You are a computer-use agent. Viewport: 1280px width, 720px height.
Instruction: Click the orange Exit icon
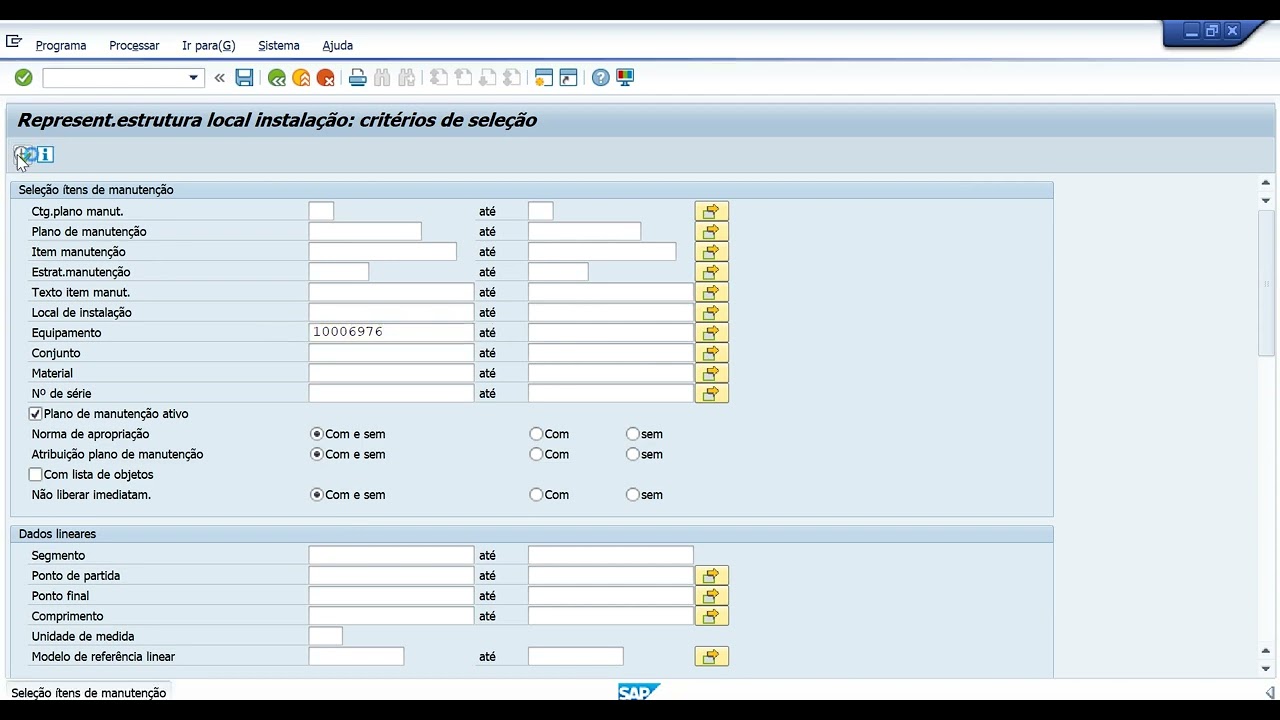click(301, 77)
